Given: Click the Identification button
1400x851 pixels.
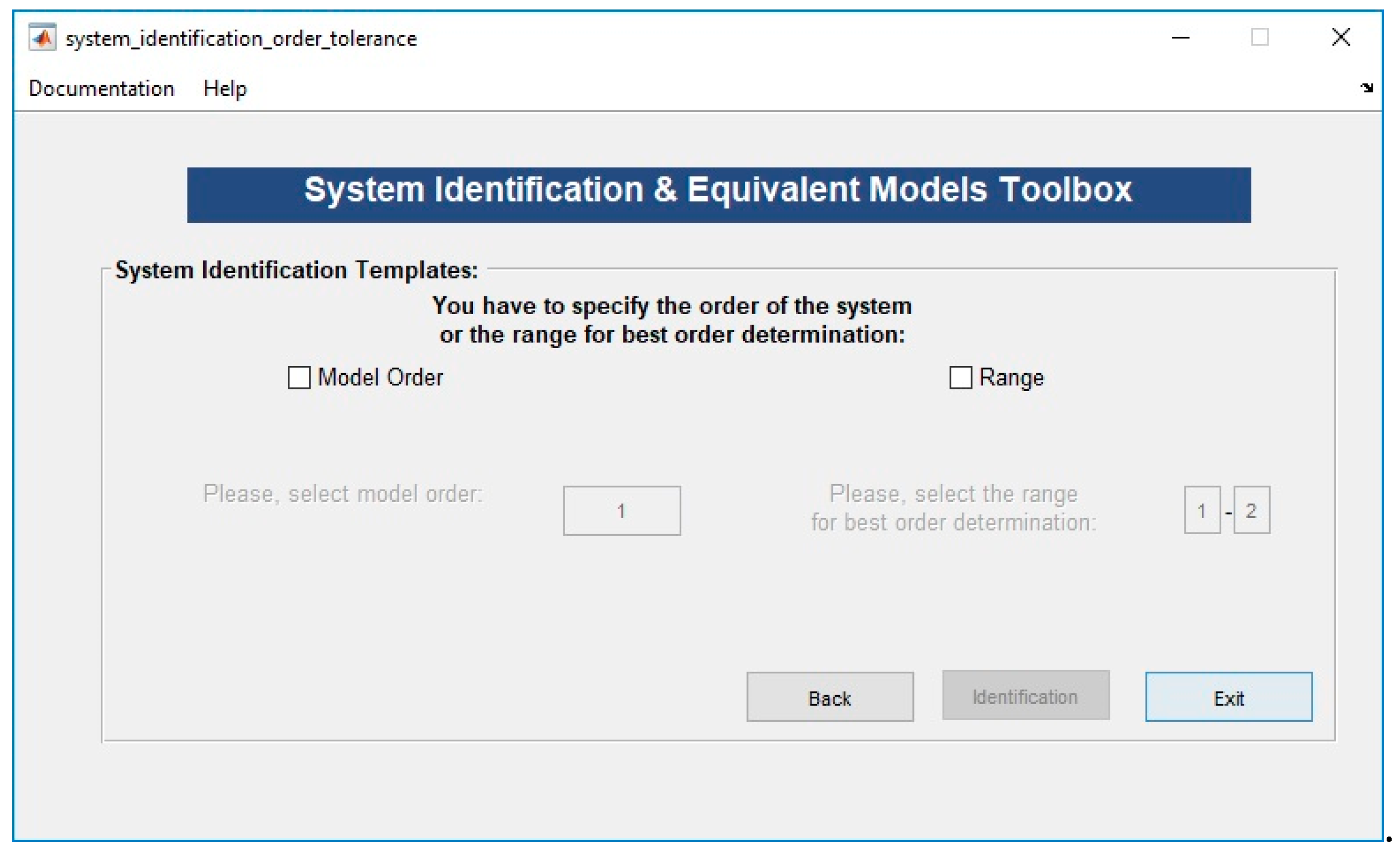Looking at the screenshot, I should click(1025, 696).
